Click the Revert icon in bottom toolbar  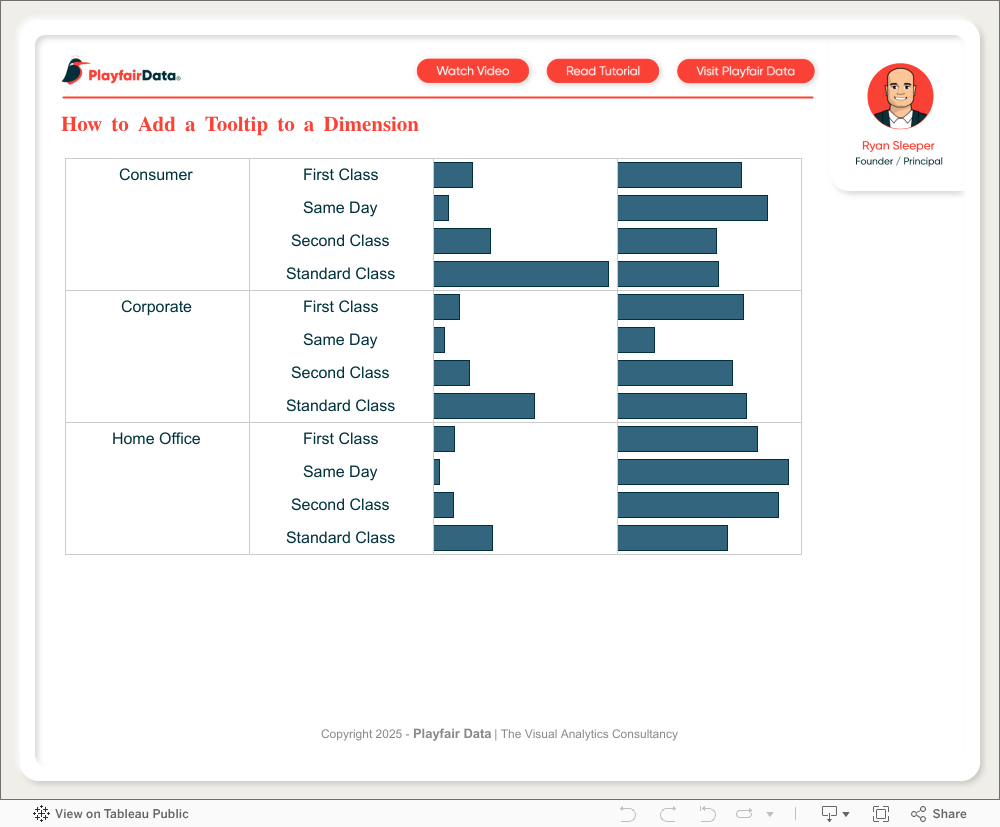pos(707,814)
